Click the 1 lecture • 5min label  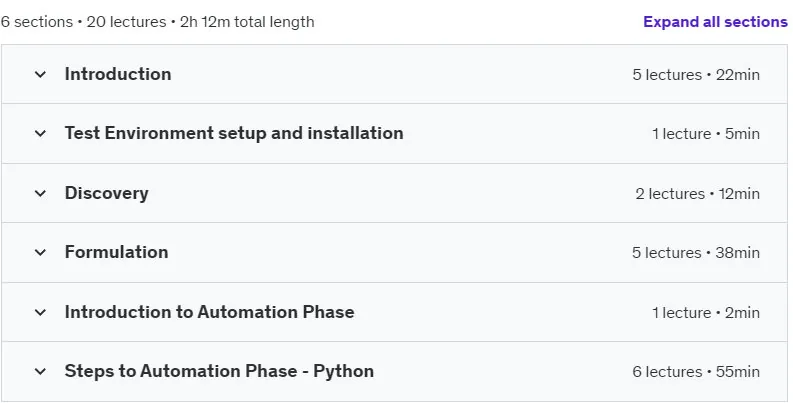(x=706, y=133)
